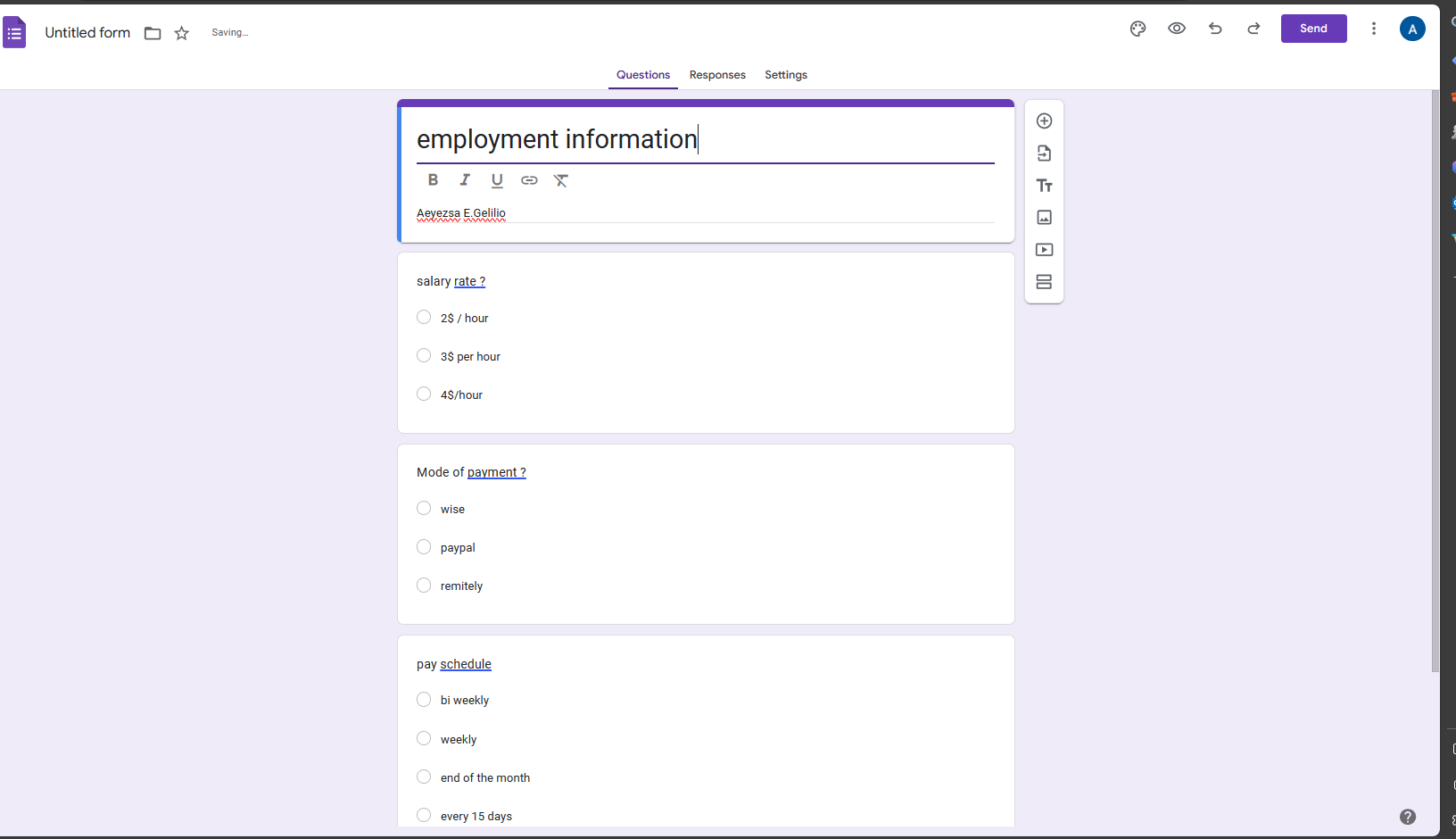1456x839 pixels.
Task: Open the Responses tab
Action: [x=717, y=75]
